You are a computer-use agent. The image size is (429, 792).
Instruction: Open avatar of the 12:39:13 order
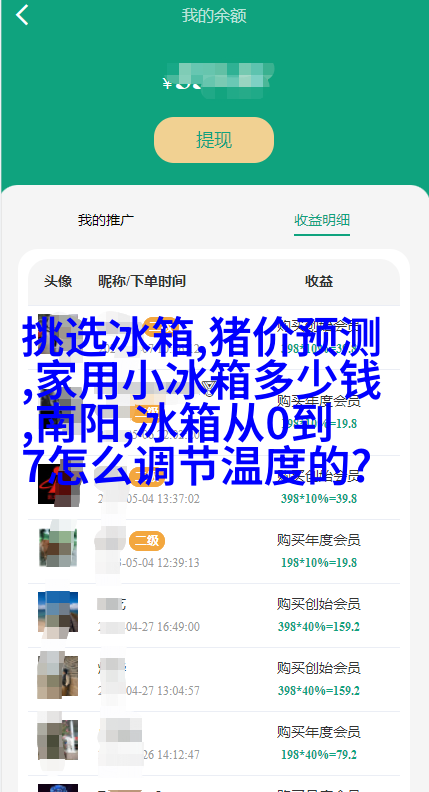[58, 548]
